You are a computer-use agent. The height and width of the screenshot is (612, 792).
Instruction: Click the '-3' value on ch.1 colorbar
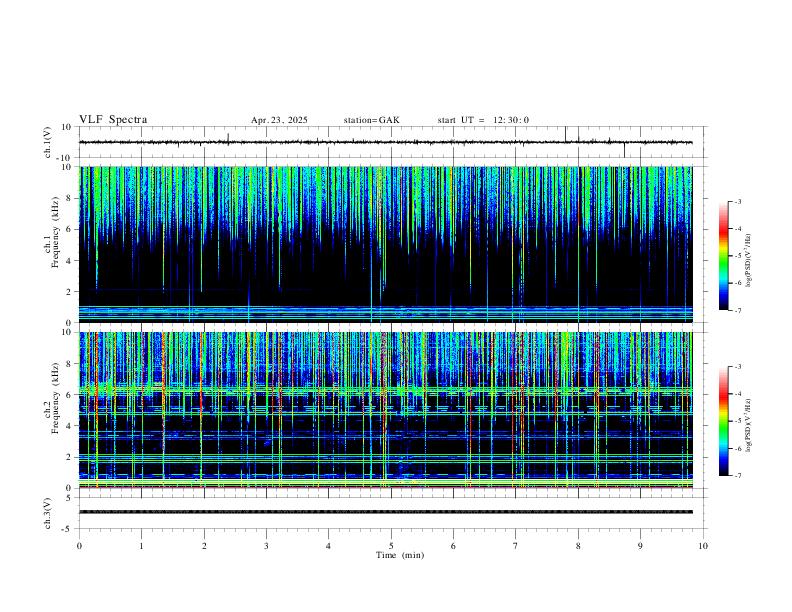[738, 201]
